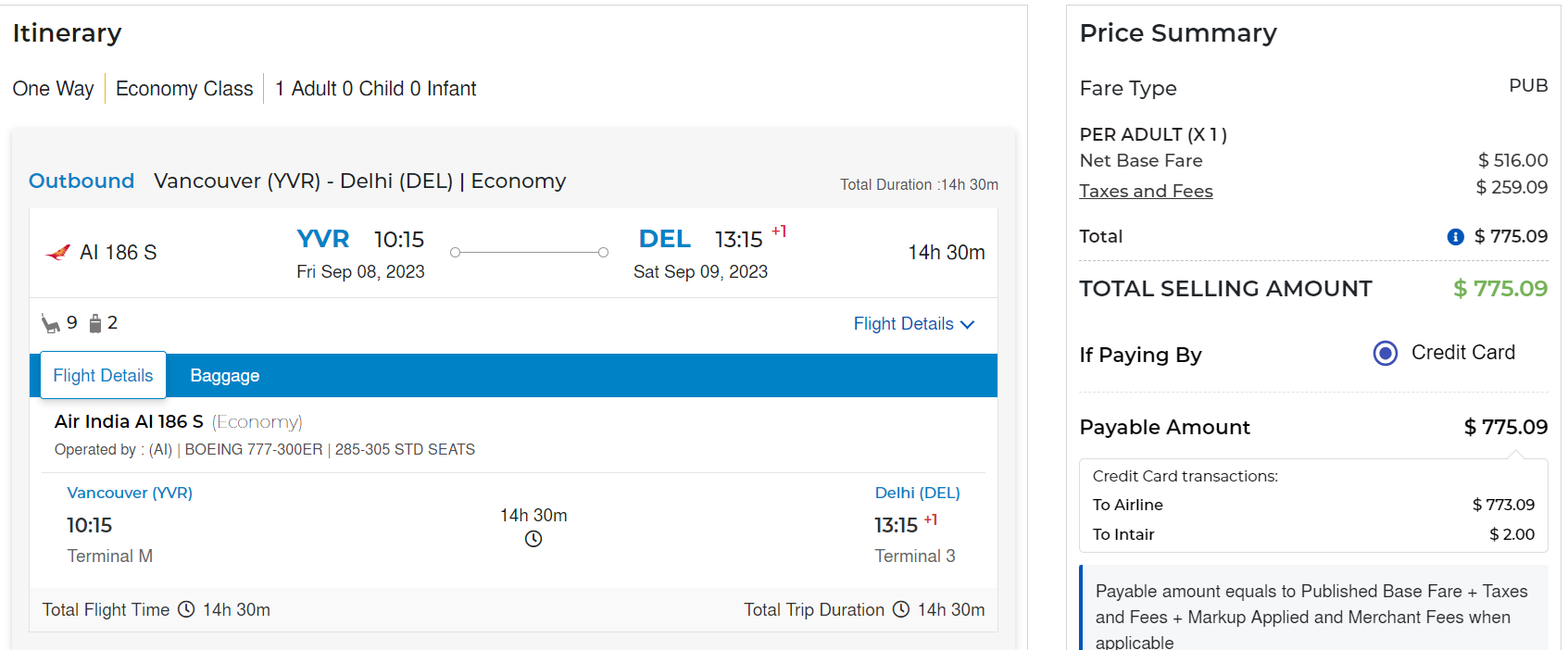Image resolution: width=1568 pixels, height=650 pixels.
Task: Click the DEL arrival airport code
Action: point(664,239)
